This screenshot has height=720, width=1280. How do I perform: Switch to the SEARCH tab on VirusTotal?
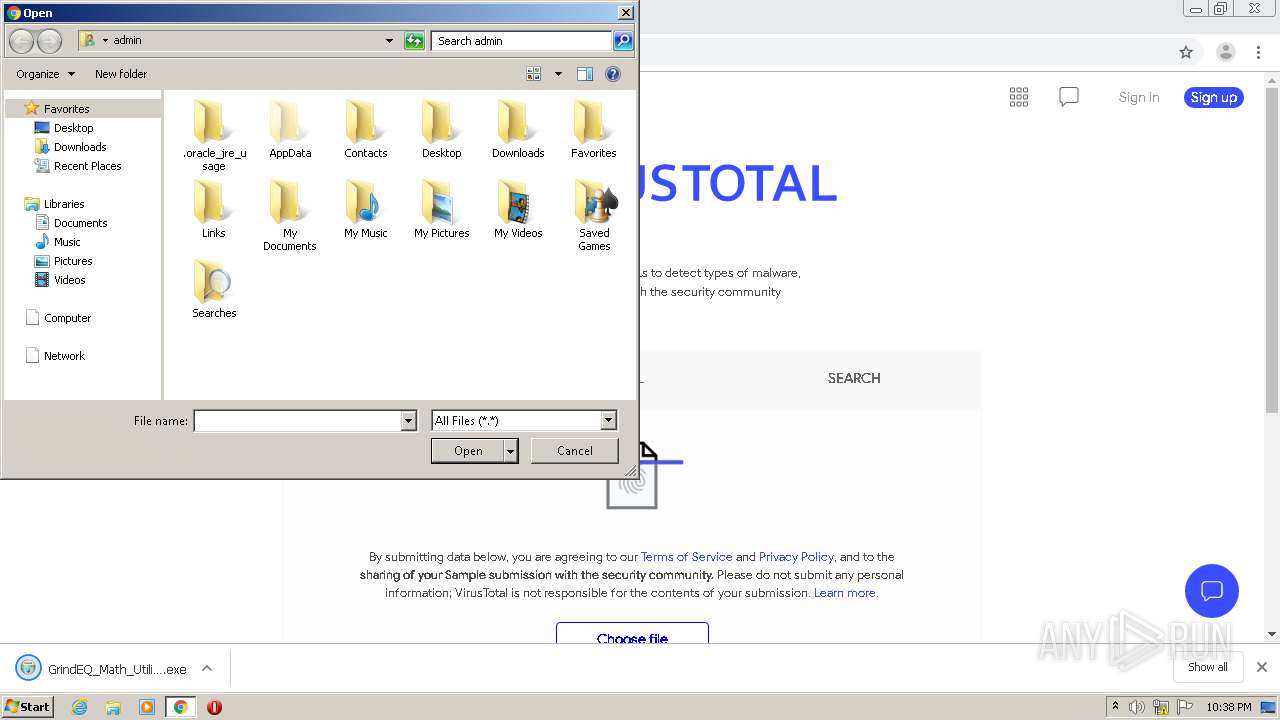(x=854, y=378)
